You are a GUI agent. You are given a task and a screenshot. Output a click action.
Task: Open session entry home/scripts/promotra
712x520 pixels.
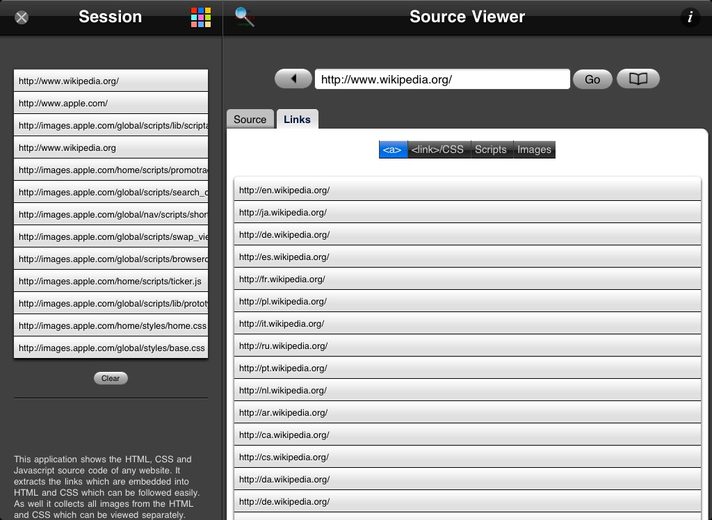point(111,169)
